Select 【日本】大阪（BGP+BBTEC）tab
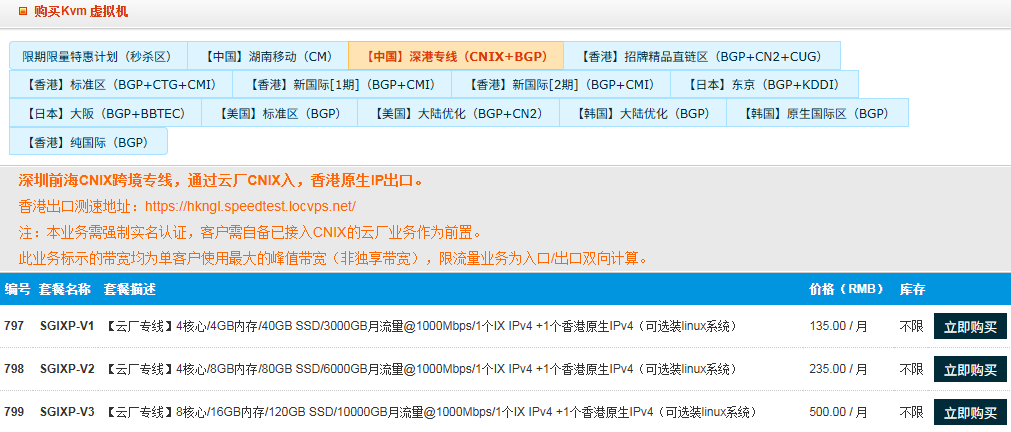 (x=105, y=113)
